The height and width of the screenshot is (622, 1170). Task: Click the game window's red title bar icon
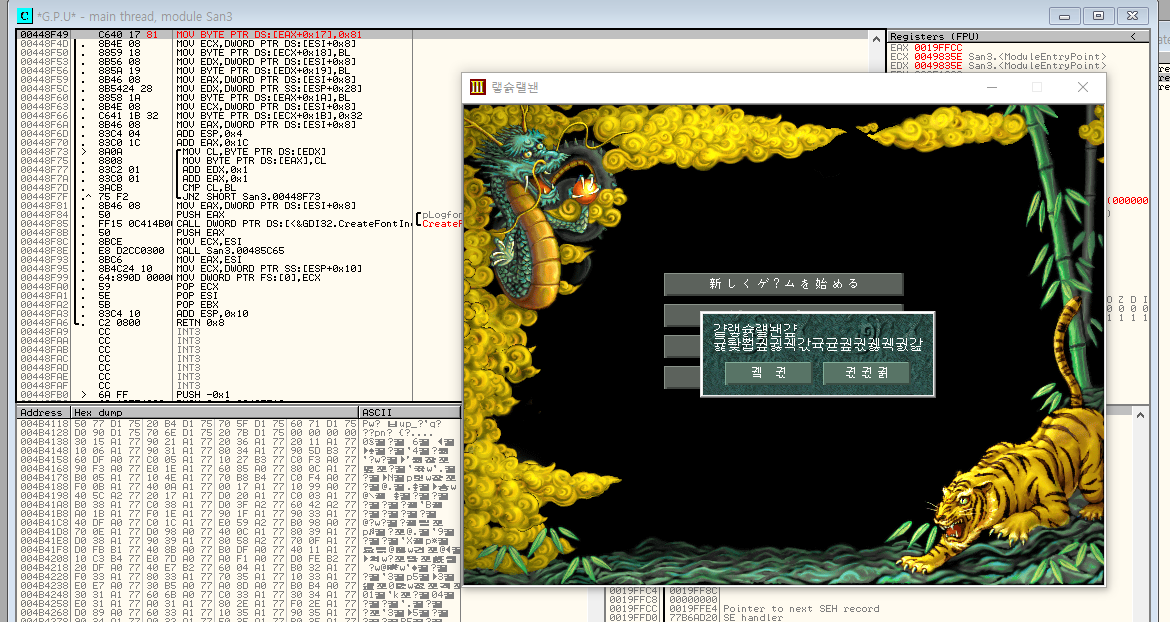tap(478, 87)
